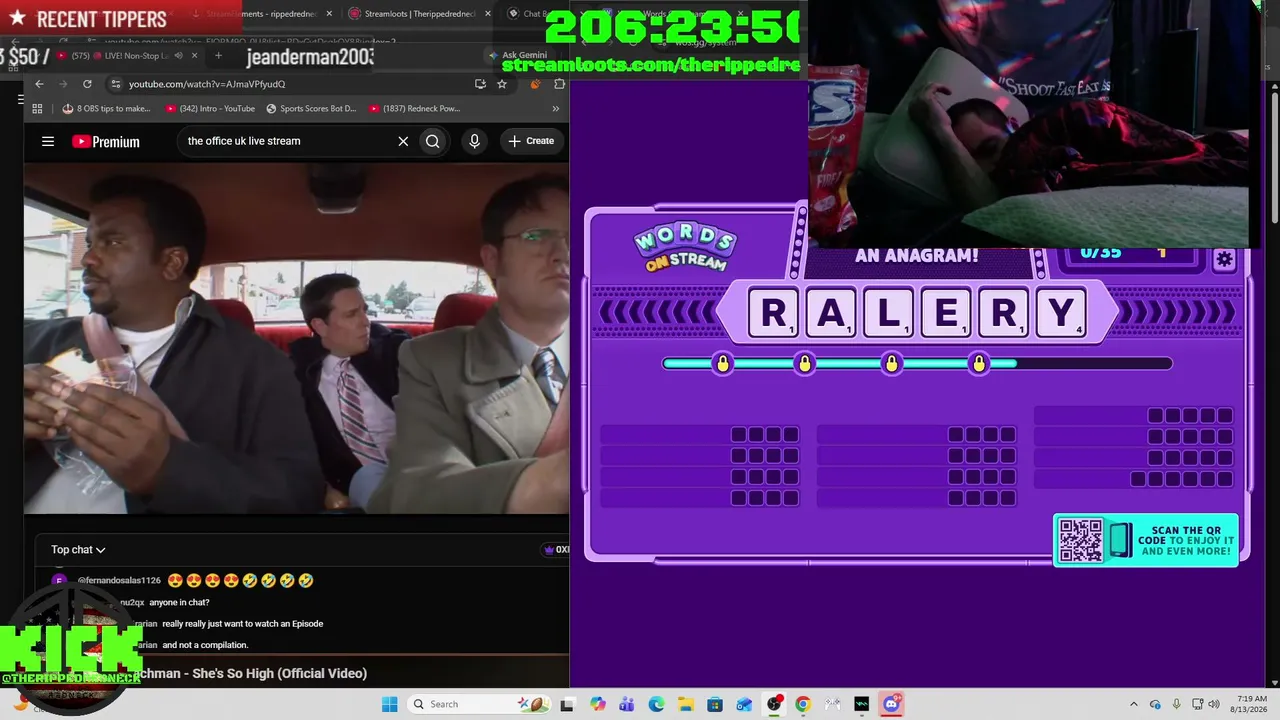Close the 'LIVE! Non-Stop' YouTube tab

[195, 55]
